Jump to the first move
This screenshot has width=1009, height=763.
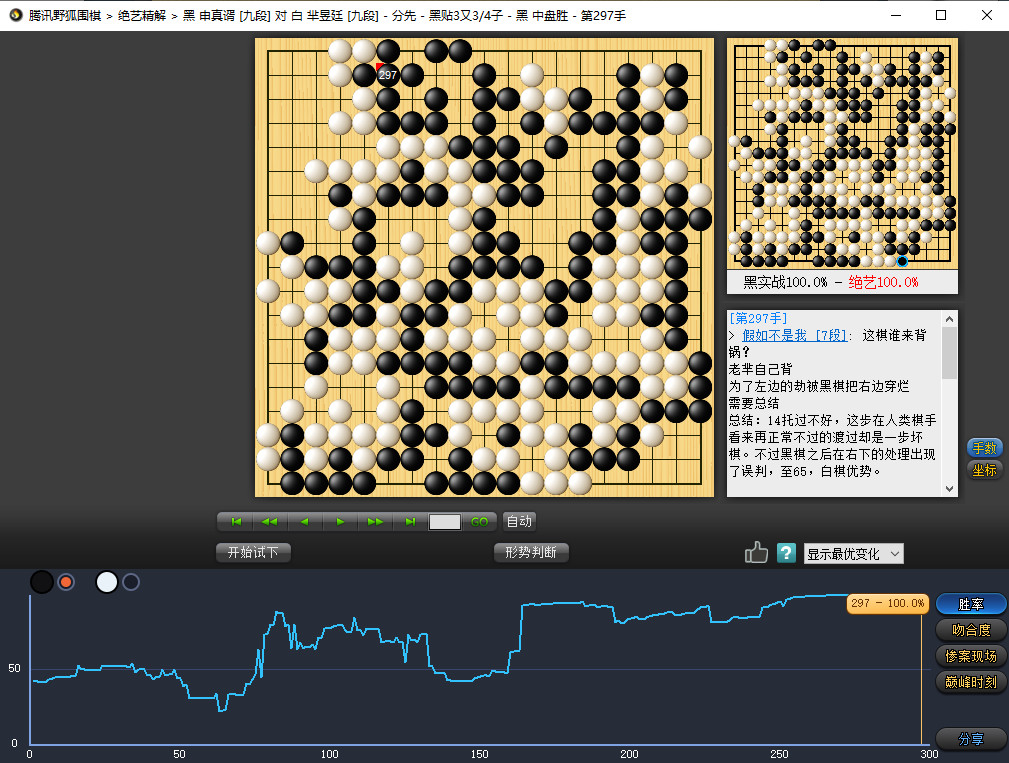(236, 521)
